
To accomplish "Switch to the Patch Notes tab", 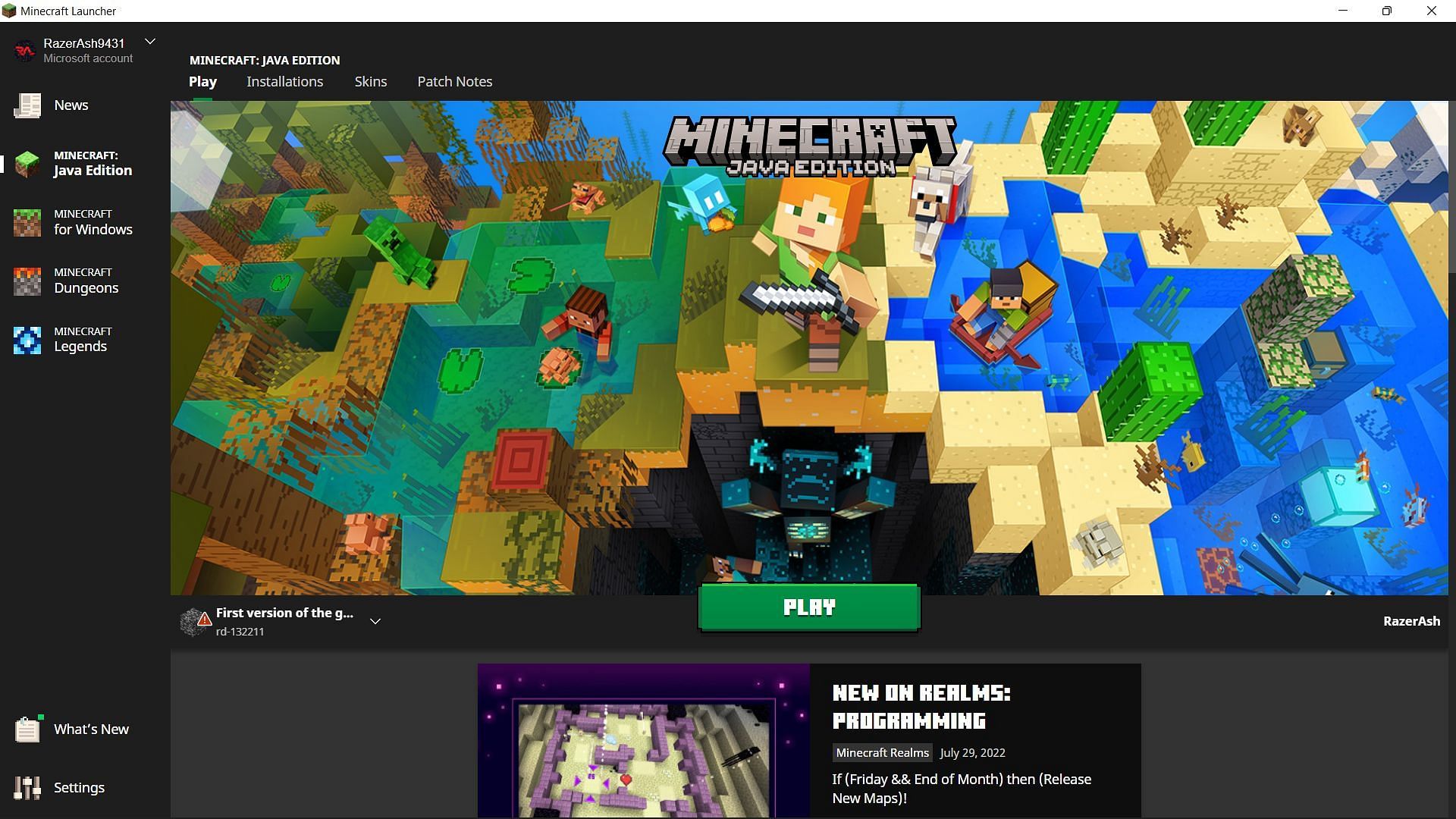I will [455, 81].
